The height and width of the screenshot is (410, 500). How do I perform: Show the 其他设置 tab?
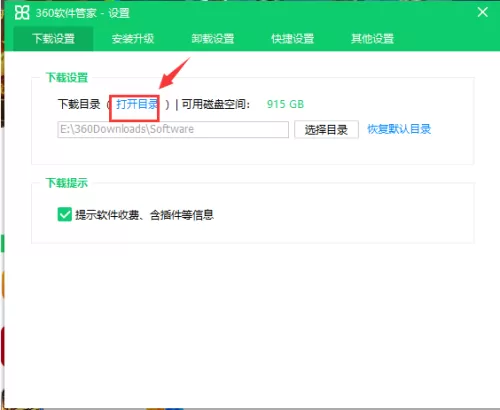[372, 39]
